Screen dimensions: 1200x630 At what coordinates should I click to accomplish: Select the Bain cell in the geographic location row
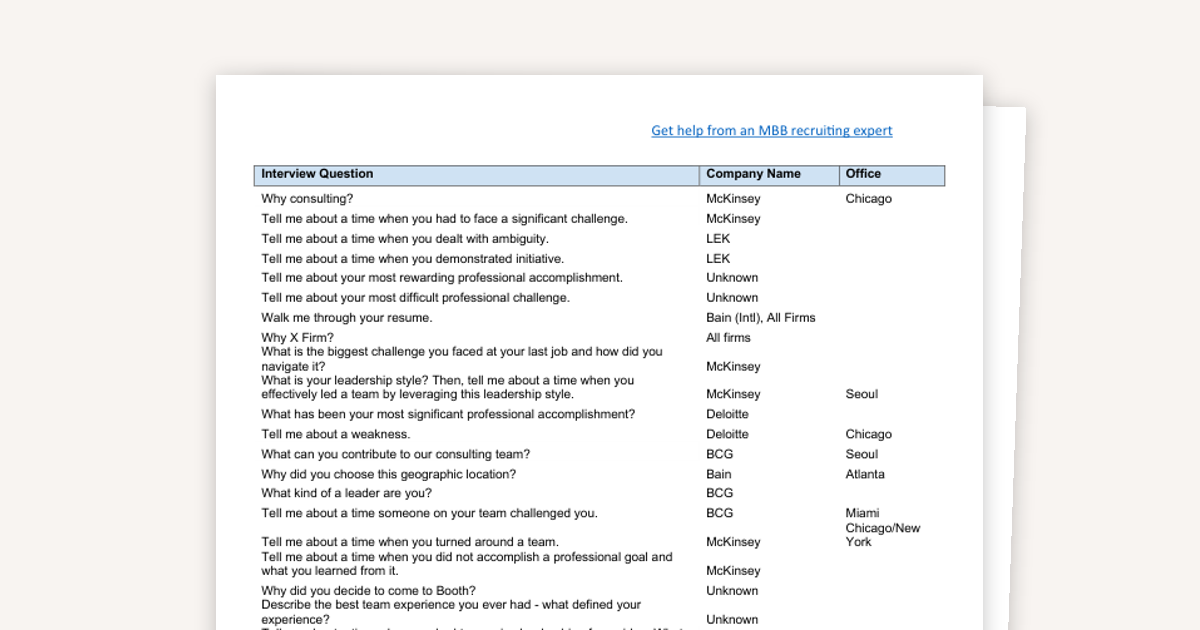718,474
